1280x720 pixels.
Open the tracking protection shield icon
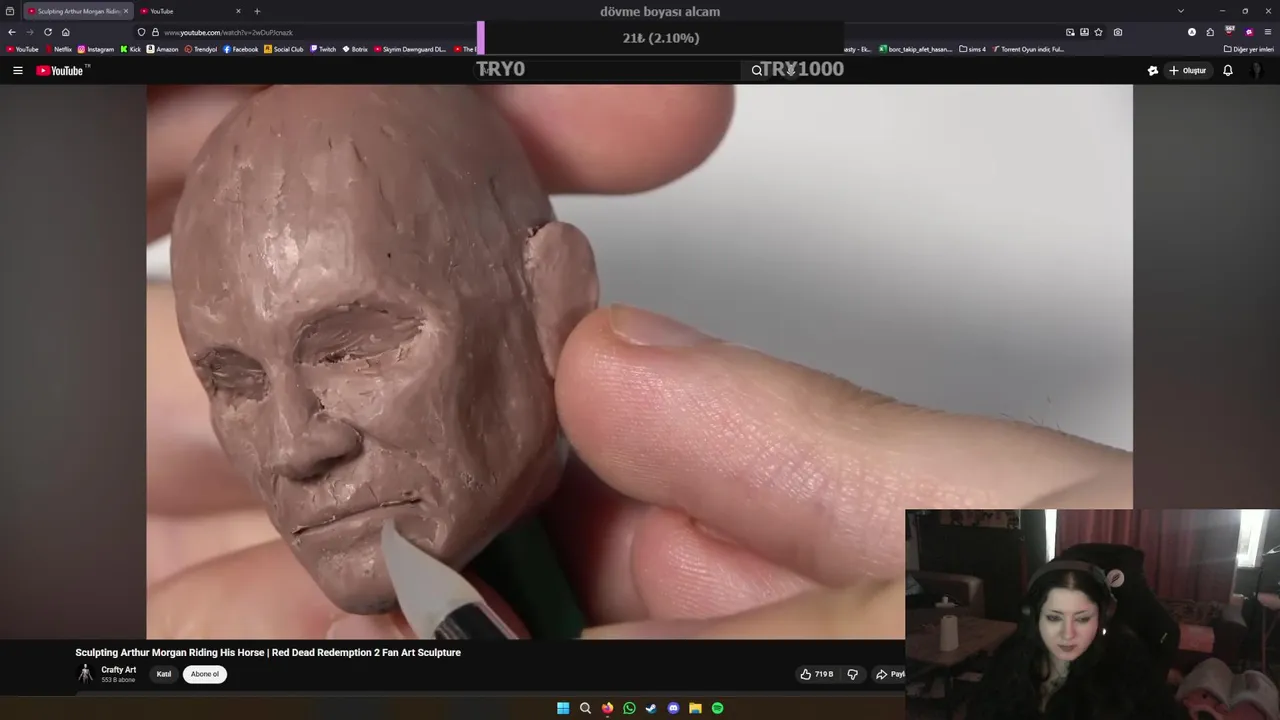[141, 32]
